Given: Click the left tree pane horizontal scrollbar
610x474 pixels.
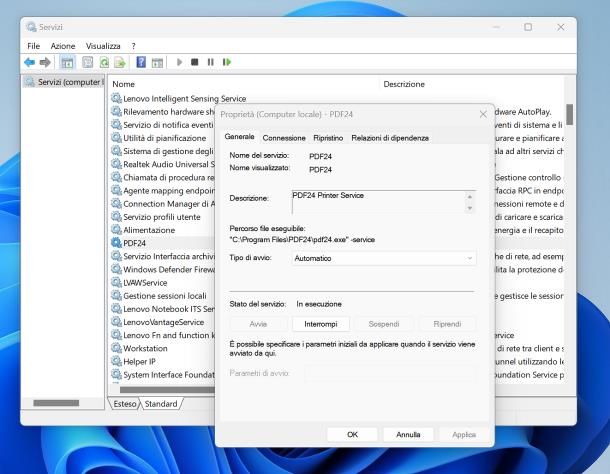Looking at the screenshot, I should click(56, 403).
